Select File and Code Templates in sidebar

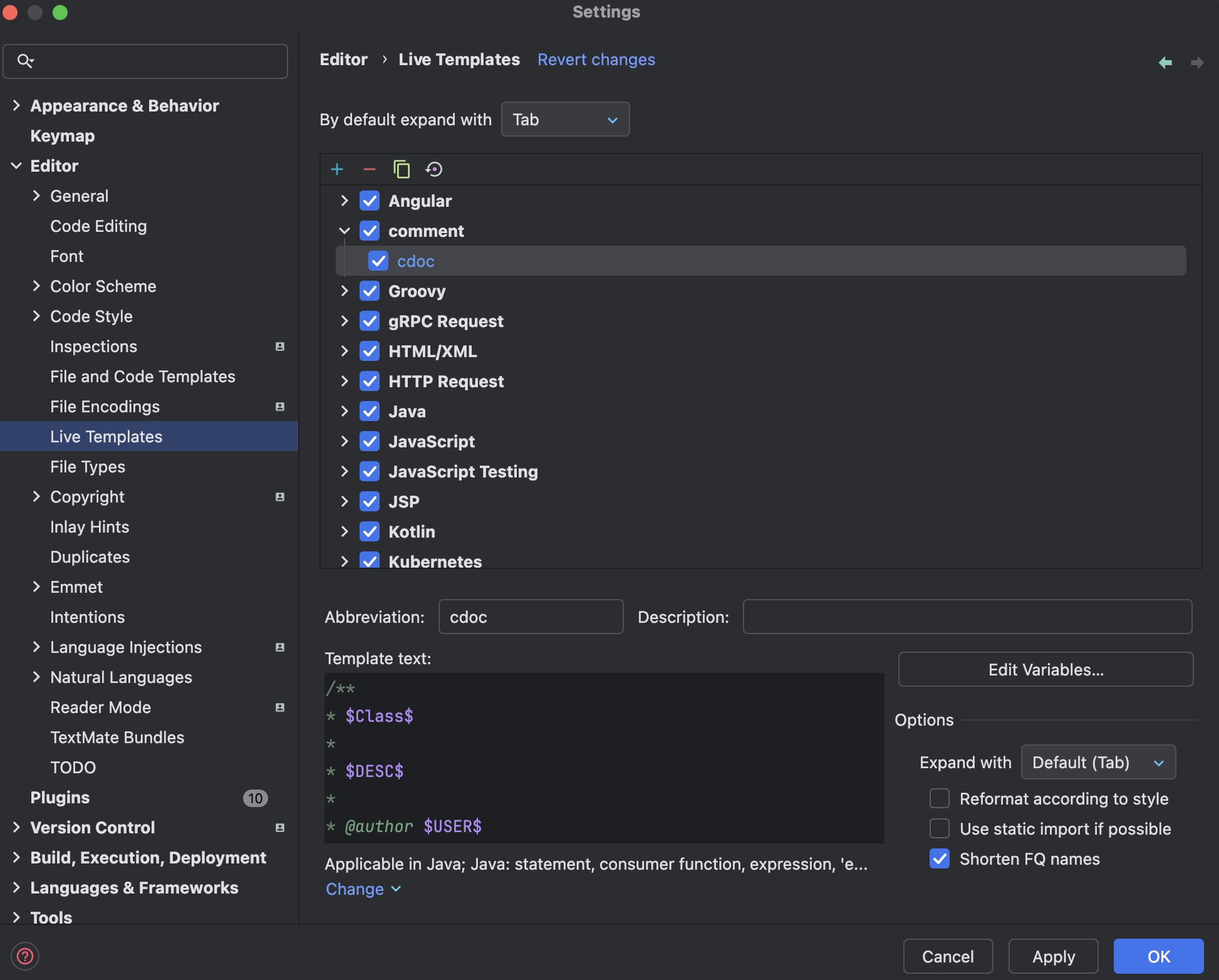pyautogui.click(x=143, y=376)
